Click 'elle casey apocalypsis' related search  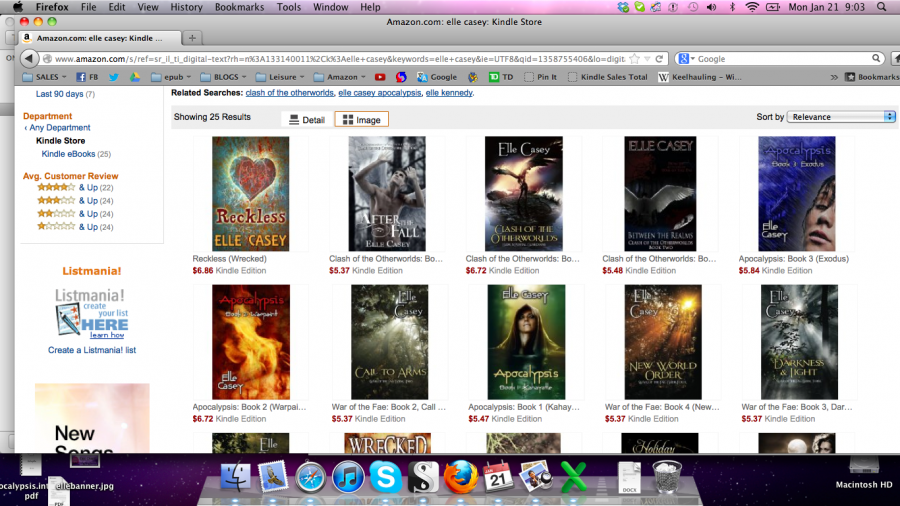pos(379,92)
